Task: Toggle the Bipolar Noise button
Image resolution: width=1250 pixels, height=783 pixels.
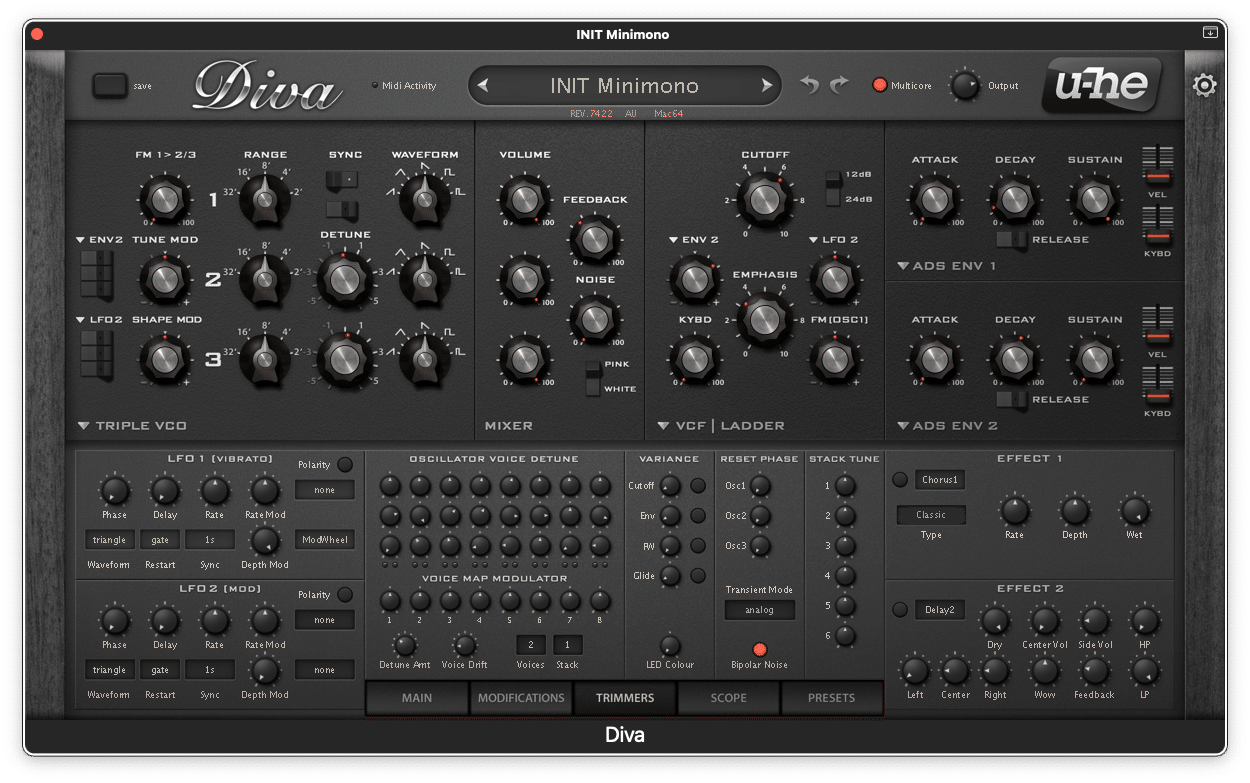Action: (x=760, y=649)
